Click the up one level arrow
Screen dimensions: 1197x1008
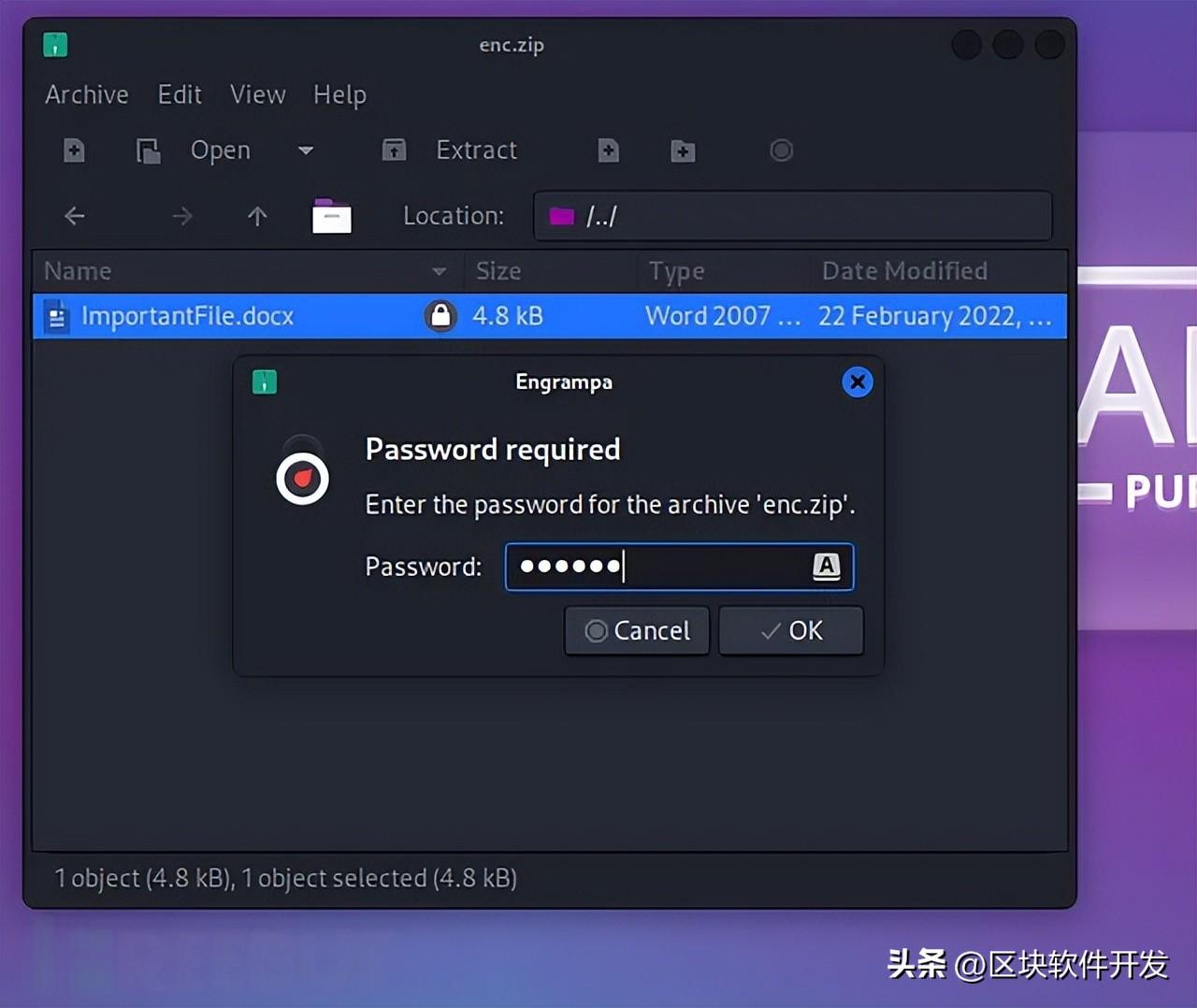tap(257, 217)
